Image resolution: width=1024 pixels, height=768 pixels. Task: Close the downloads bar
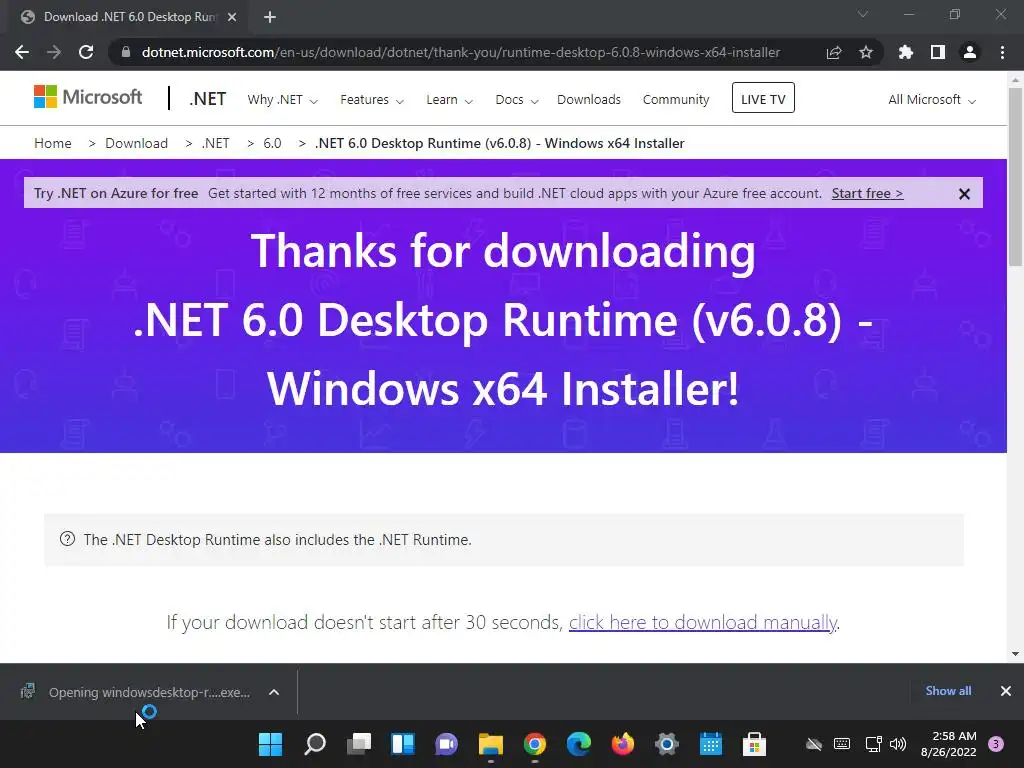coord(1006,691)
